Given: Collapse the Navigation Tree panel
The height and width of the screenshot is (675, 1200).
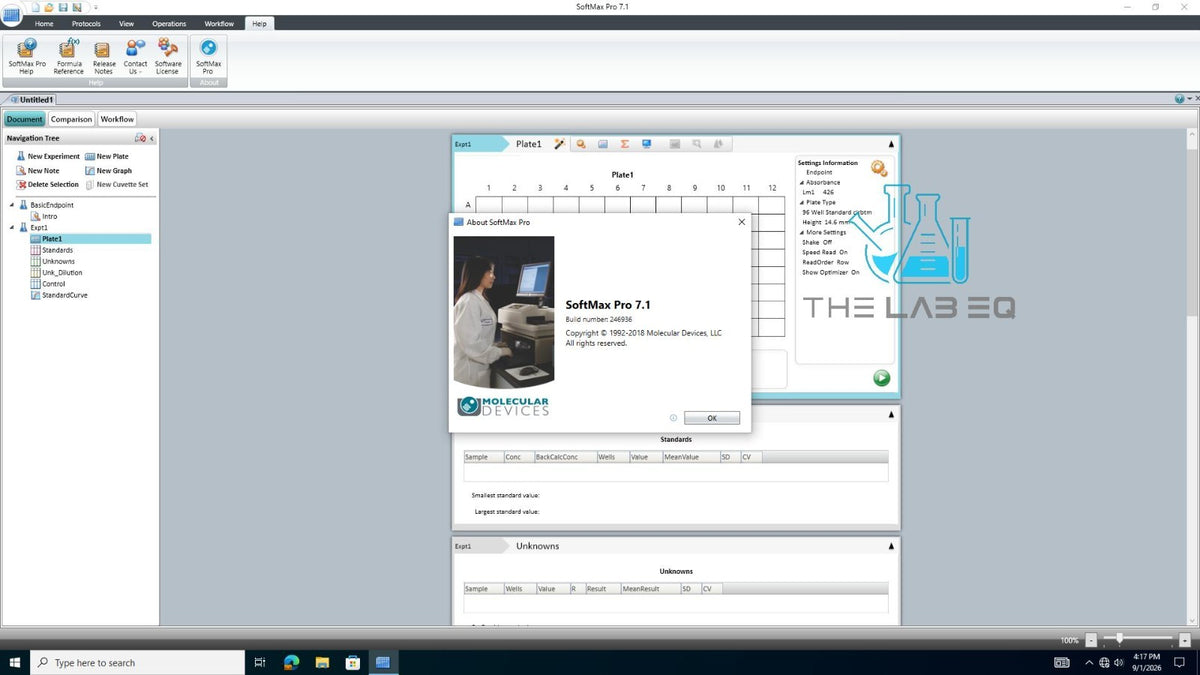Looking at the screenshot, I should [152, 139].
